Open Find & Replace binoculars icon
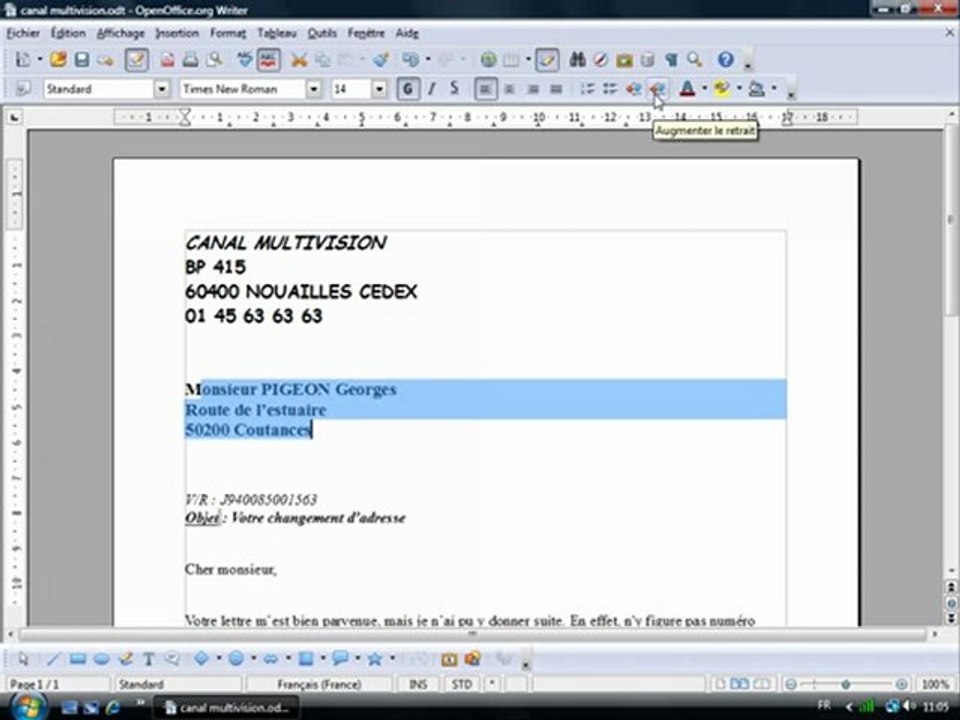This screenshot has height=720, width=960. click(577, 59)
